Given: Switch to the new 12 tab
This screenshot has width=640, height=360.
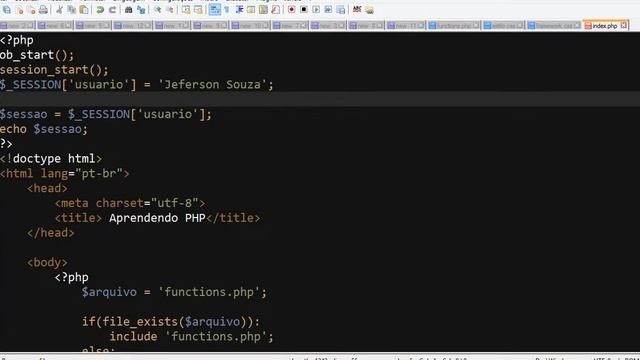Looking at the screenshot, I should coord(133,26).
